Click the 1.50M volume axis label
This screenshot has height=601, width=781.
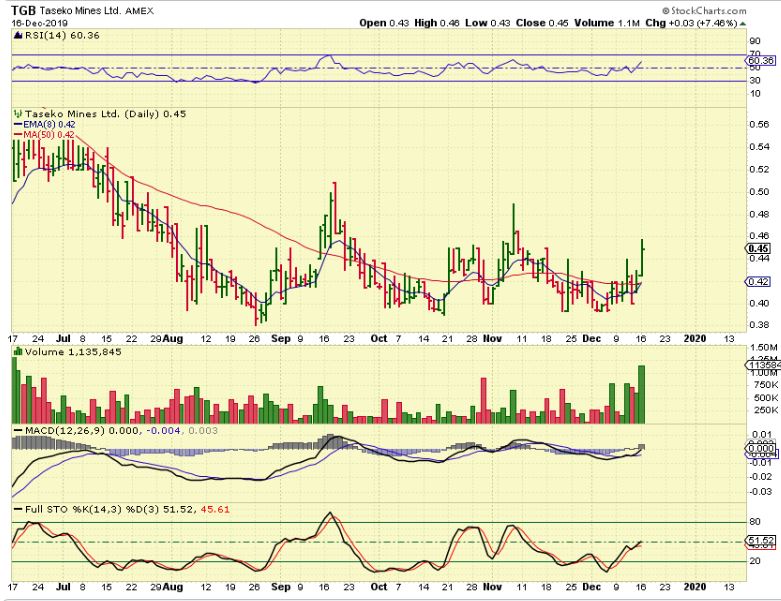coord(763,348)
